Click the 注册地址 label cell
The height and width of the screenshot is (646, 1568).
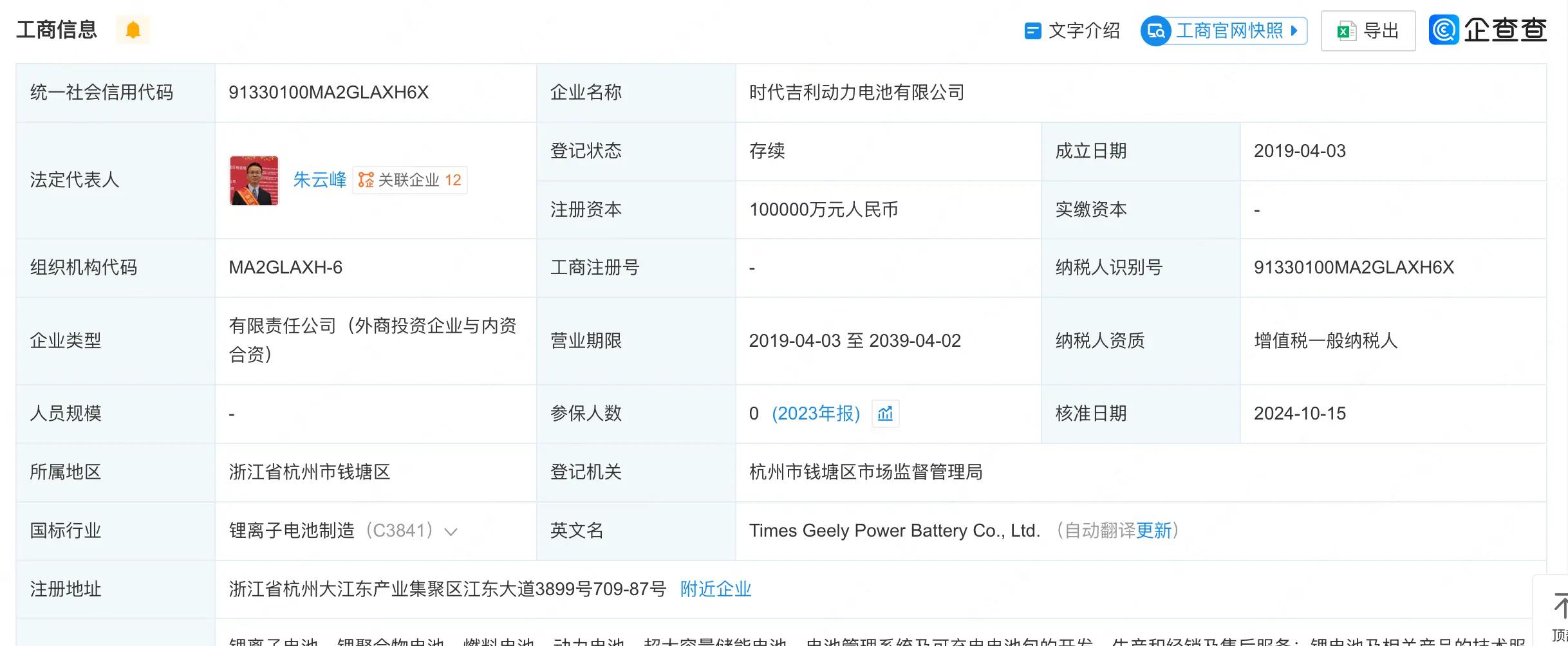coord(115,589)
